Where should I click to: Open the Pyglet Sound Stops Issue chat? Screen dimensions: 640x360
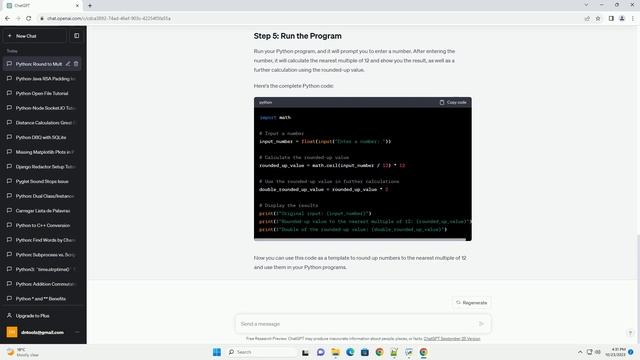[42, 182]
